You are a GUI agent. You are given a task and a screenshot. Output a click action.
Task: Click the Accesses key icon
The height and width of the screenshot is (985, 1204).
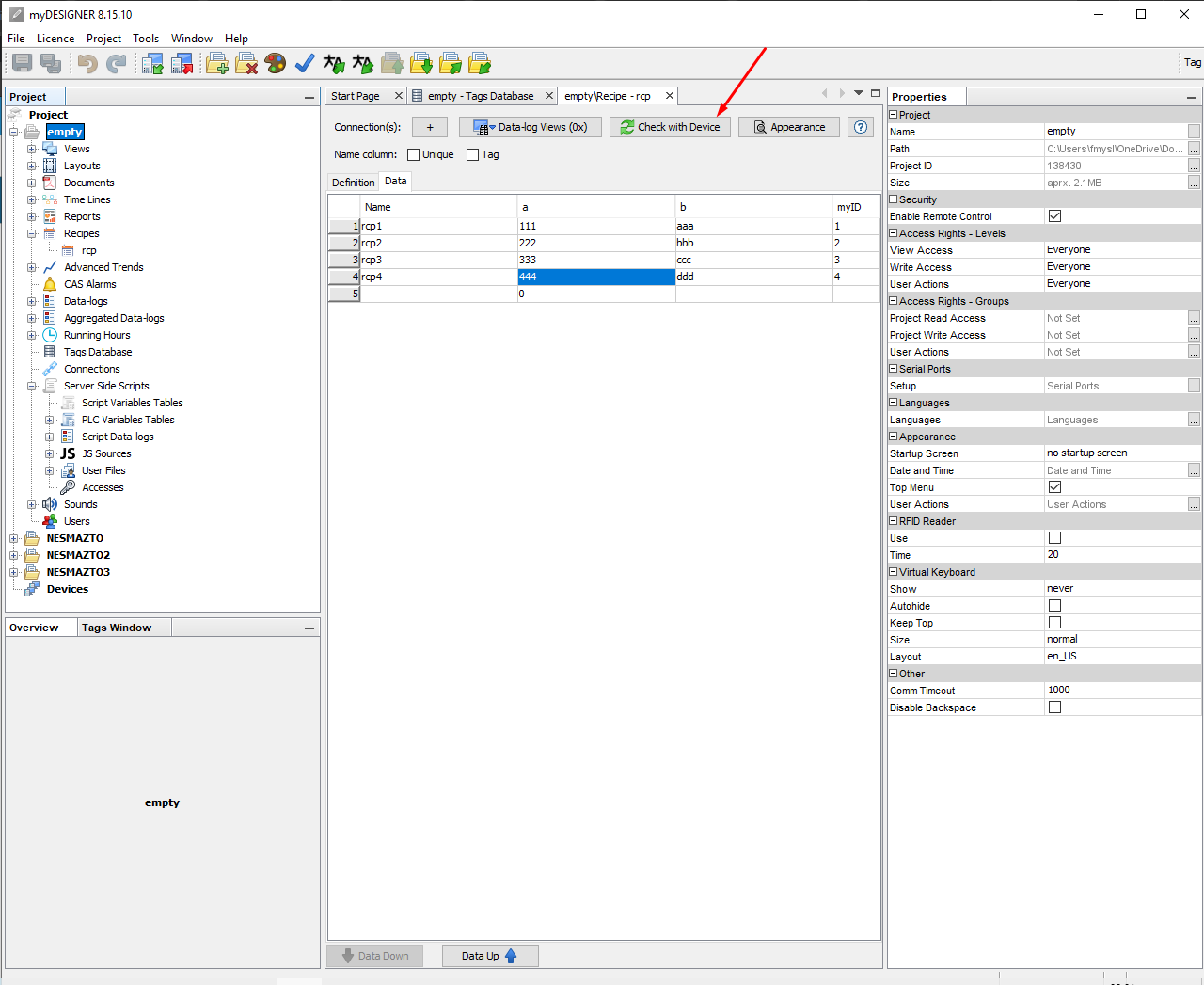68,487
